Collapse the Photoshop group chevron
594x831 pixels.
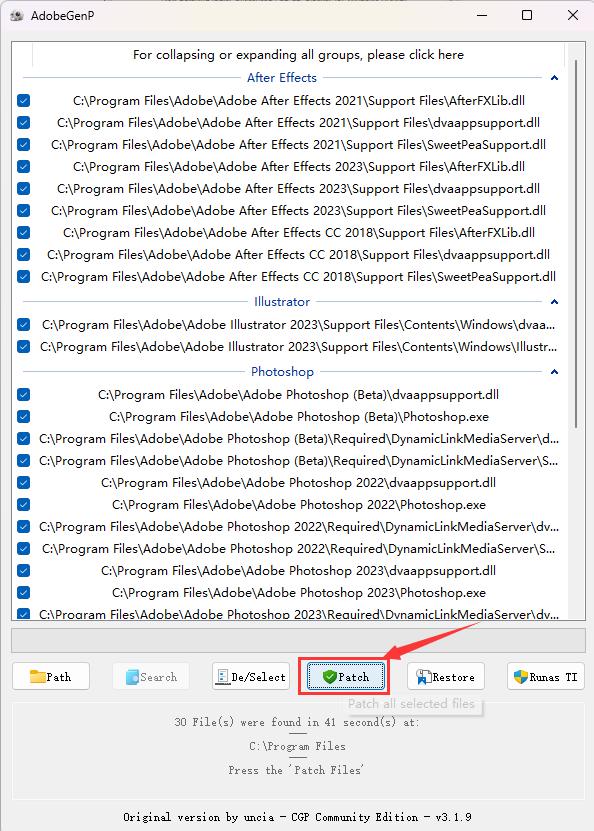(x=554, y=372)
